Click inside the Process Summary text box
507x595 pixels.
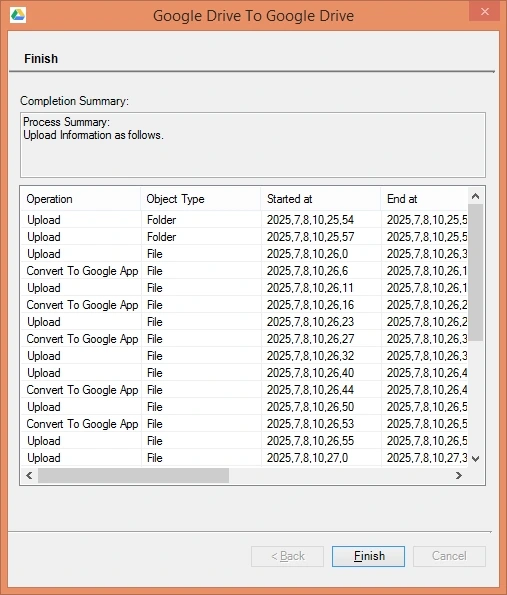click(x=253, y=145)
